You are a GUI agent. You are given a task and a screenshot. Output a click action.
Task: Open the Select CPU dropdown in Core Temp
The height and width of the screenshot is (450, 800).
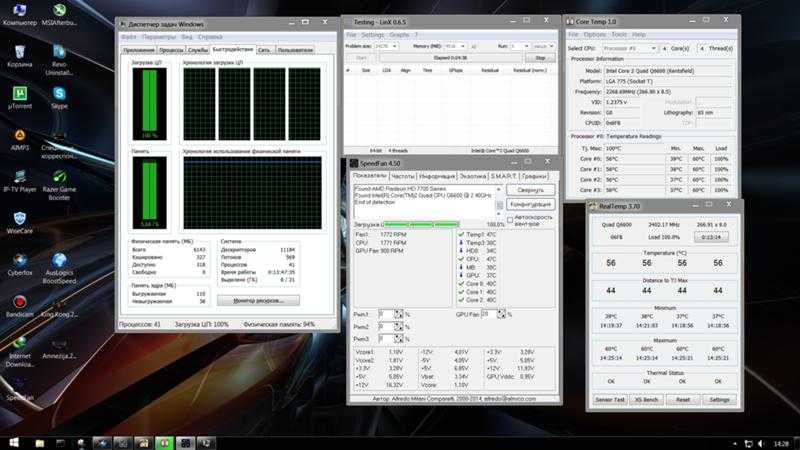click(x=630, y=48)
